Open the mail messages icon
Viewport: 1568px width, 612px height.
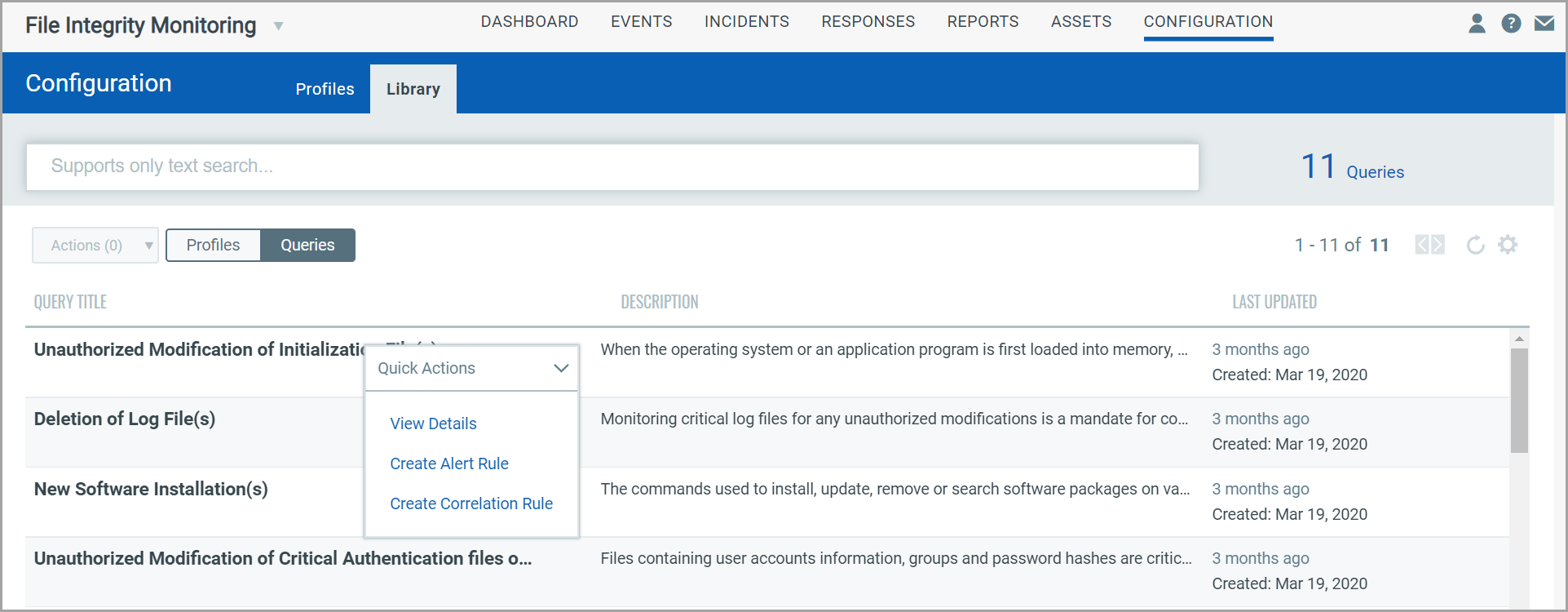click(1544, 24)
